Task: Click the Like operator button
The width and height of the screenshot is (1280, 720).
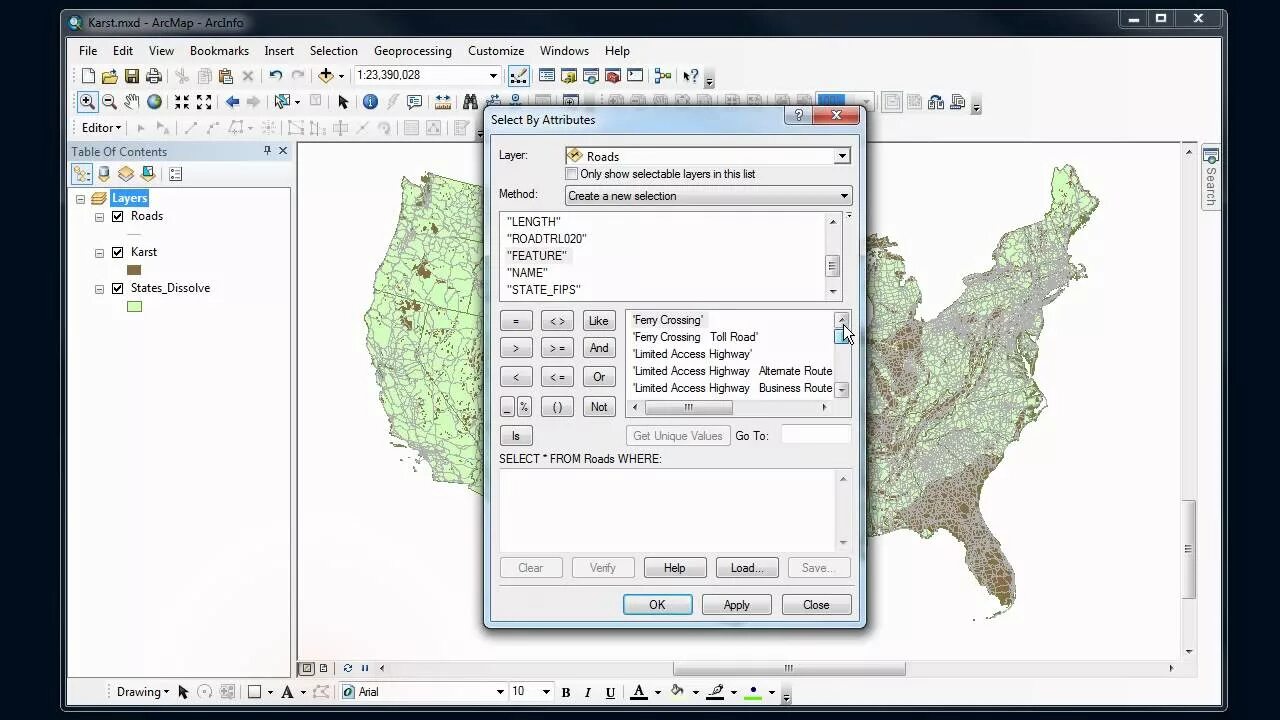Action: 599,321
